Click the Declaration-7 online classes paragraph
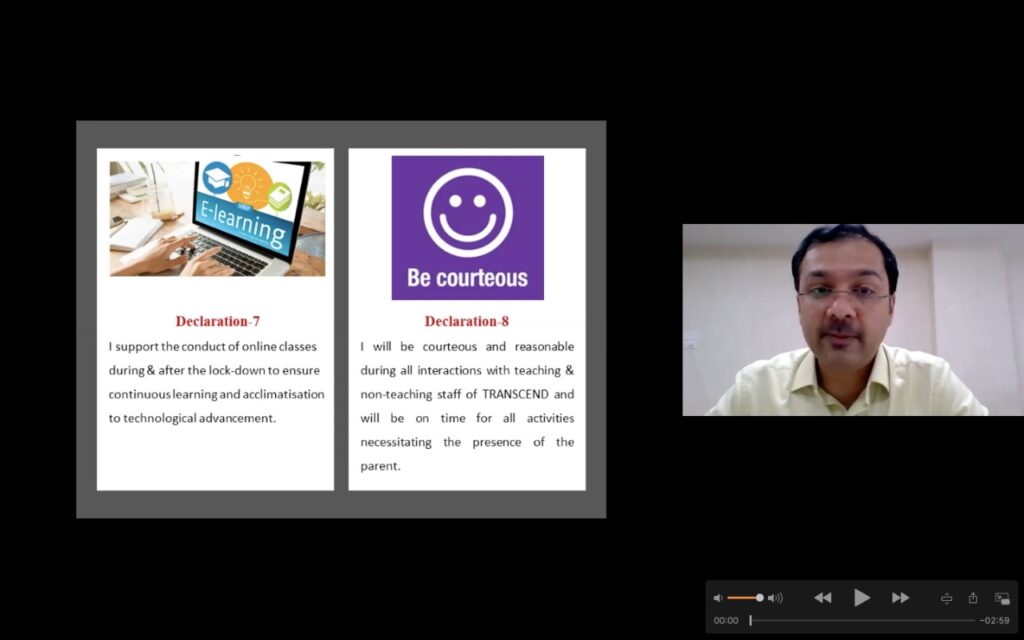 pyautogui.click(x=216, y=382)
